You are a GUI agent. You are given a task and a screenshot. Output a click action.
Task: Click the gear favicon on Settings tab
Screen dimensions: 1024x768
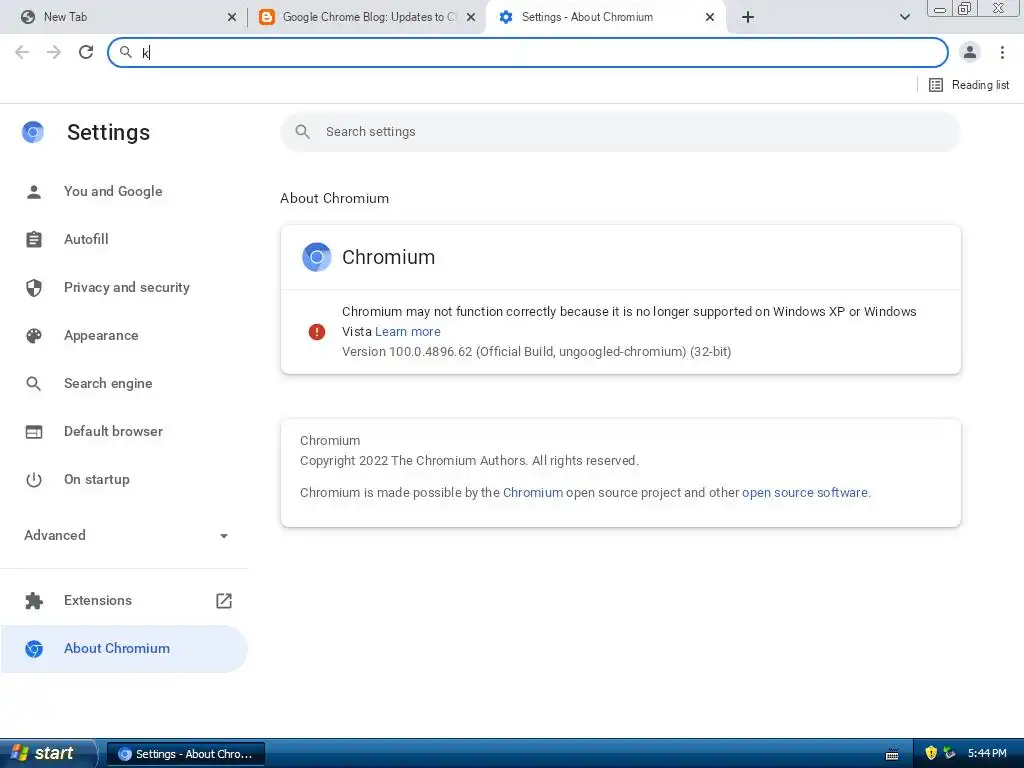(505, 17)
